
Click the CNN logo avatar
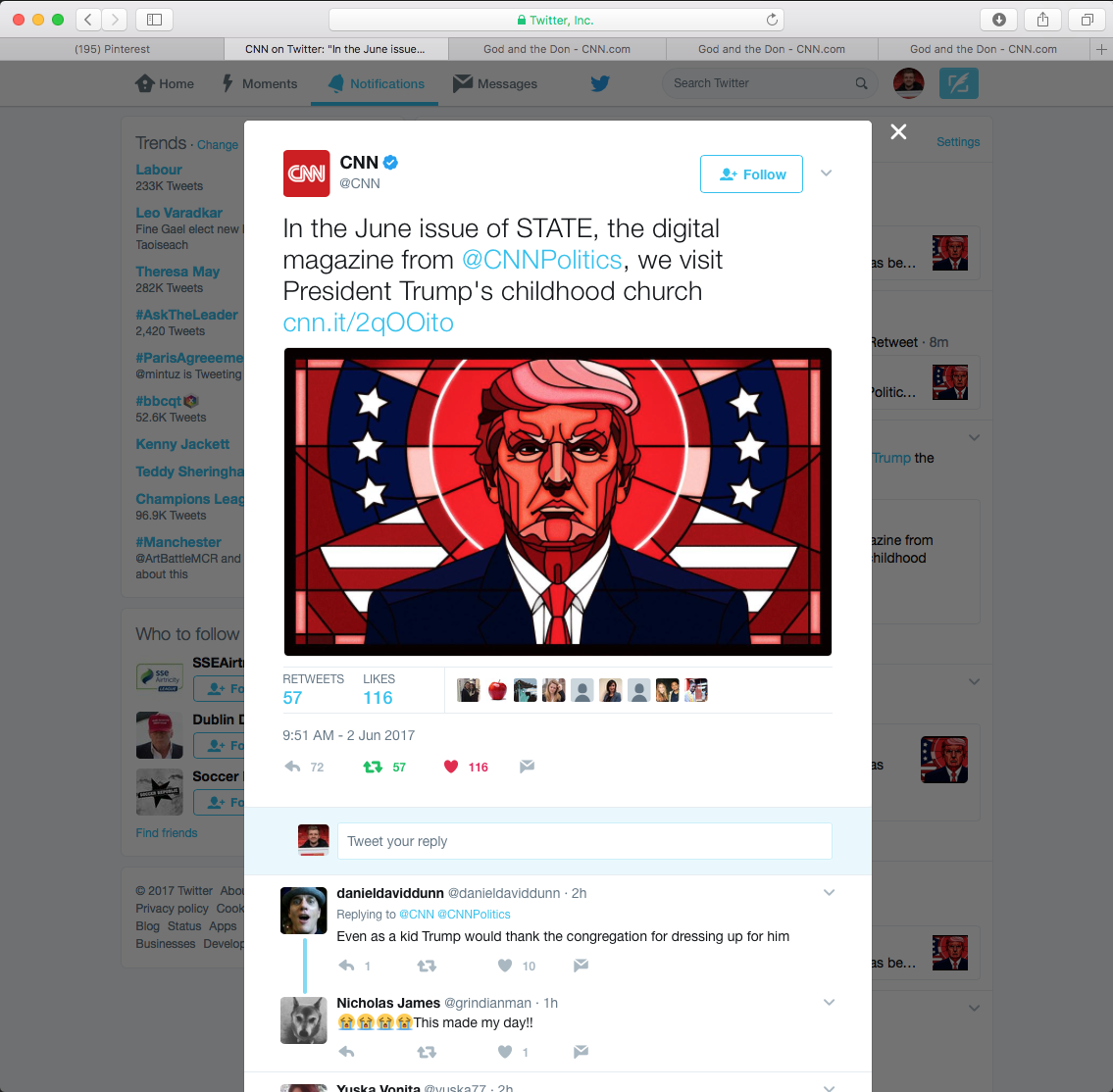tap(307, 174)
